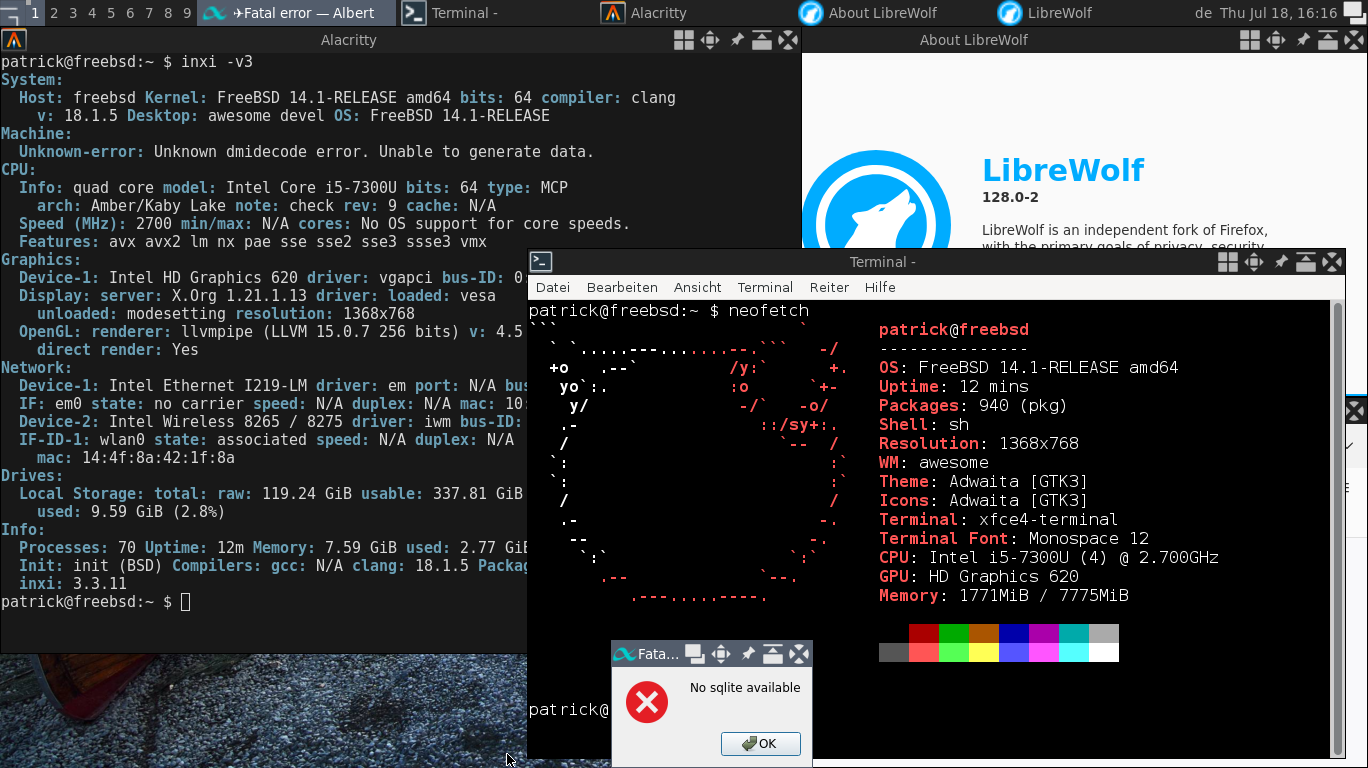Screen dimensions: 1368x768
Task: Close the Fatal error dialog via titlebar
Action: click(x=798, y=654)
